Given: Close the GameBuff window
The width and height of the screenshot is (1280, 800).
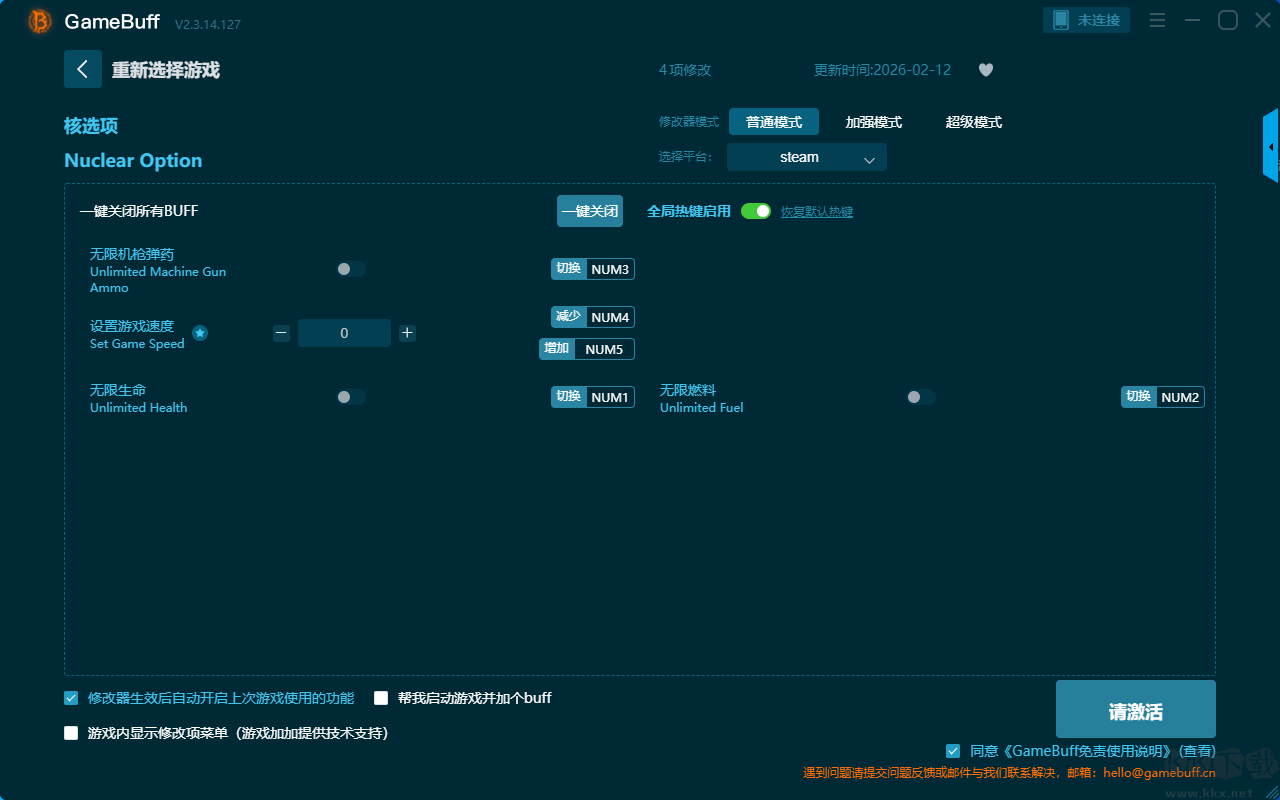Looking at the screenshot, I should (x=1263, y=20).
